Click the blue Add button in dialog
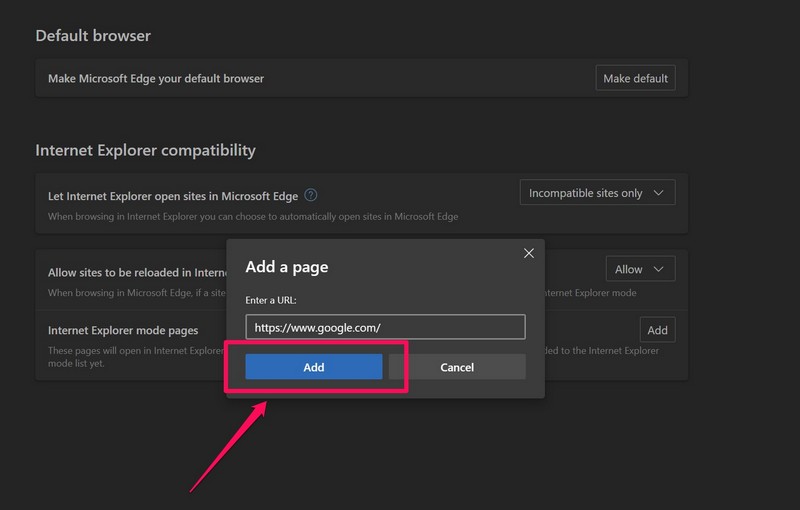The height and width of the screenshot is (510, 800). [314, 367]
